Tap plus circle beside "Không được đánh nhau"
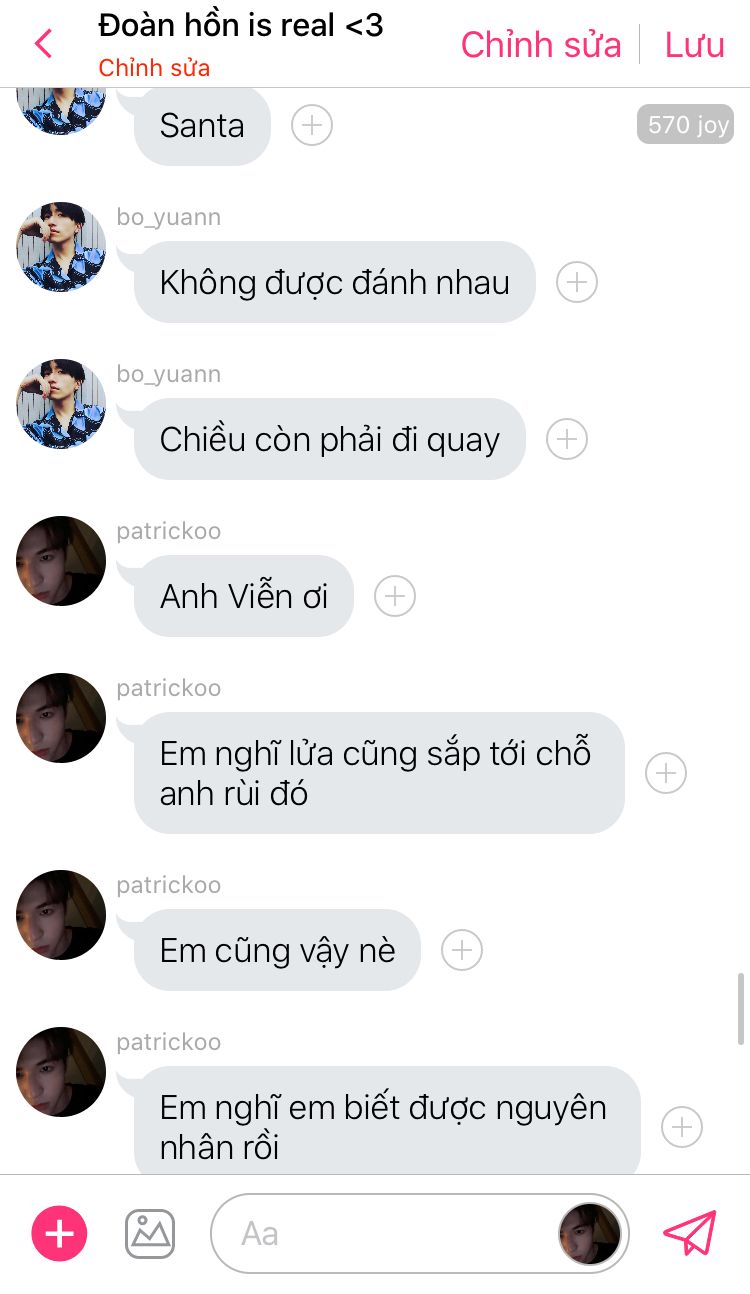The image size is (750, 1294). (x=577, y=282)
